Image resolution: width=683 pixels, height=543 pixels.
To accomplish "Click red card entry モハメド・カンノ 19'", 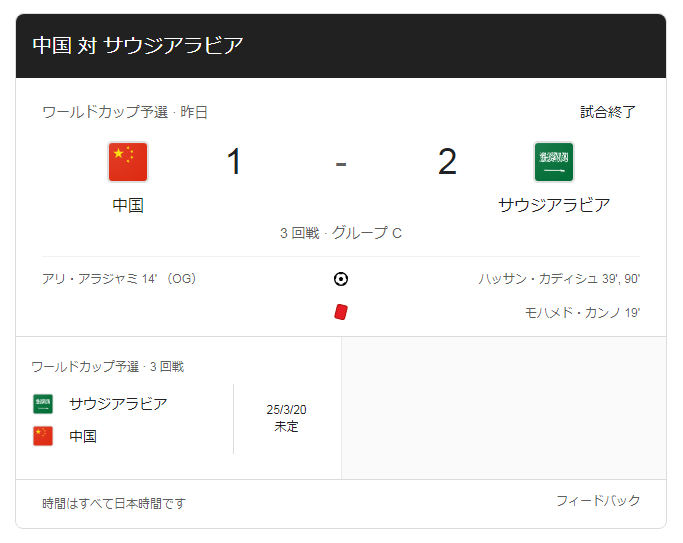I will pos(582,313).
